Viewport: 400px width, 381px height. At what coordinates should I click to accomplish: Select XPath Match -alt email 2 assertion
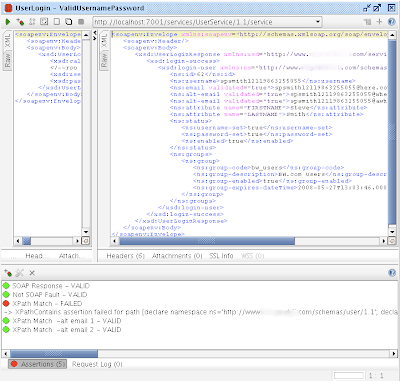62,330
